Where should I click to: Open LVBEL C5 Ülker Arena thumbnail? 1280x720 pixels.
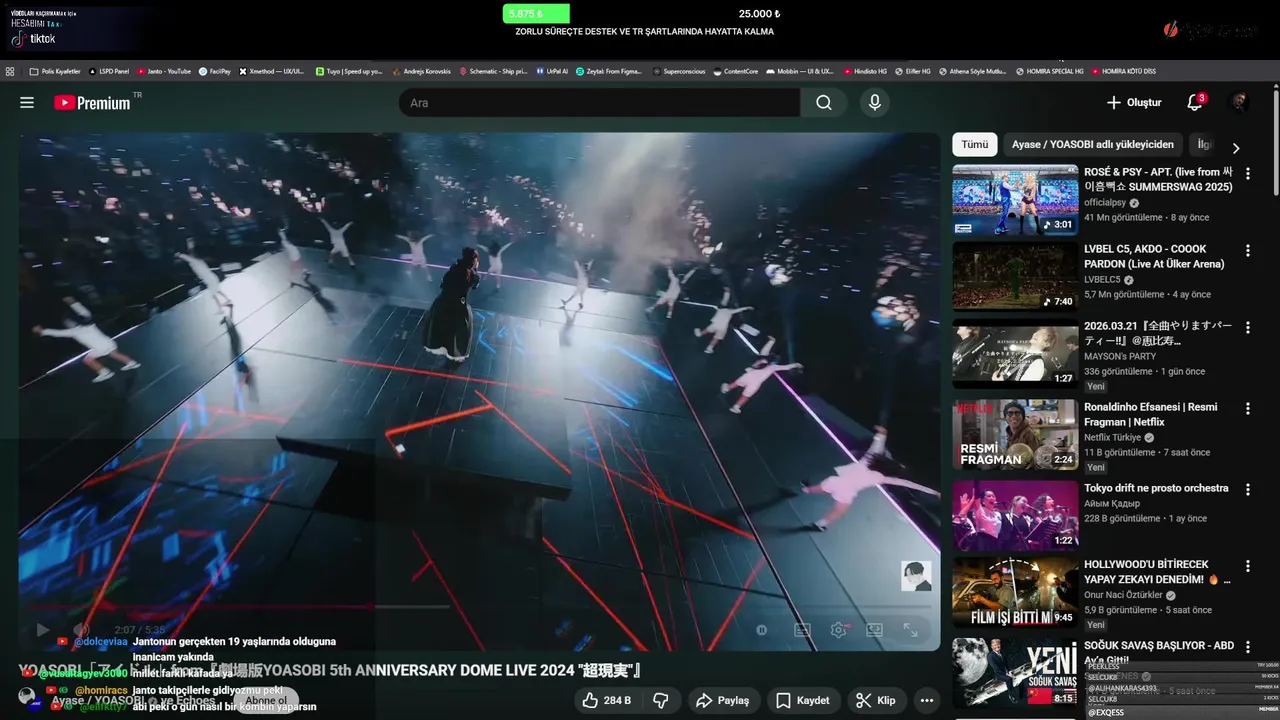1015,276
